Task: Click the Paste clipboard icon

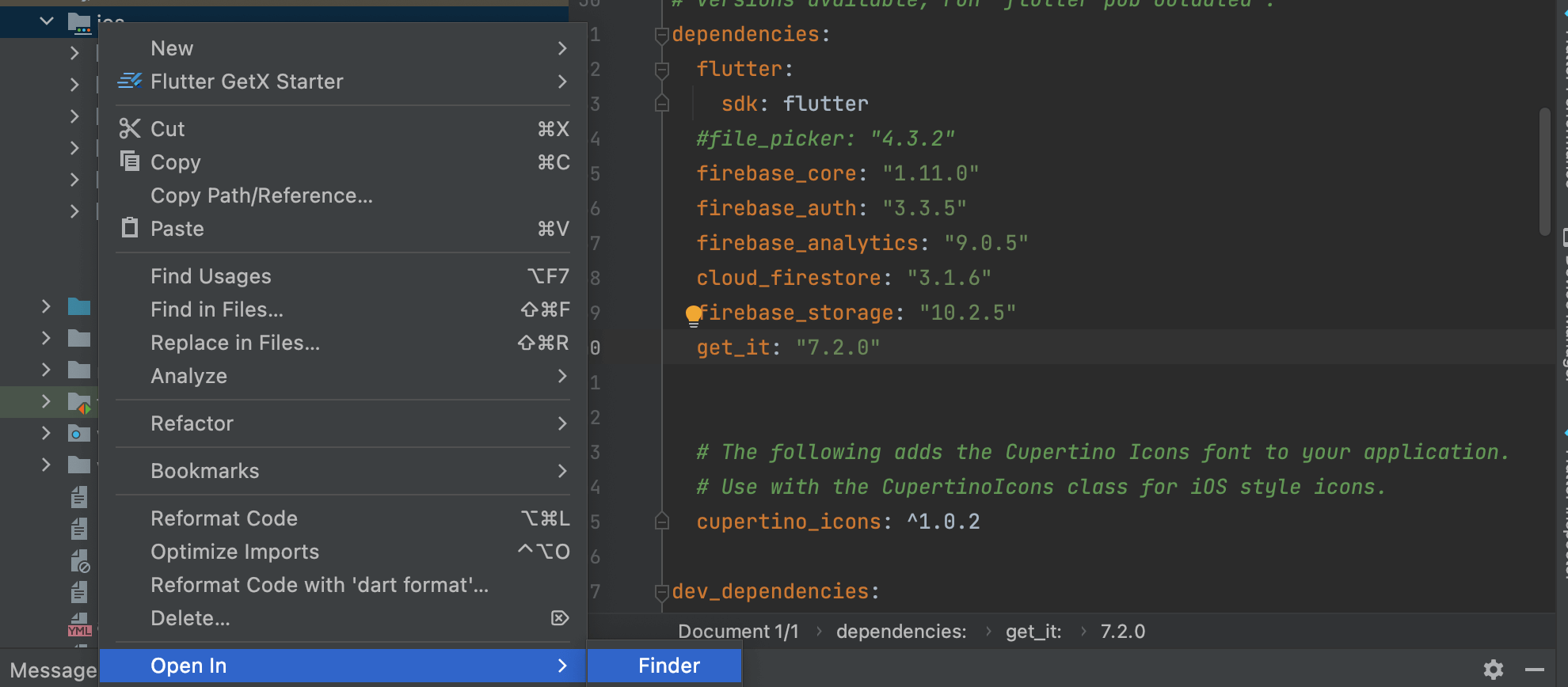Action: pyautogui.click(x=130, y=229)
